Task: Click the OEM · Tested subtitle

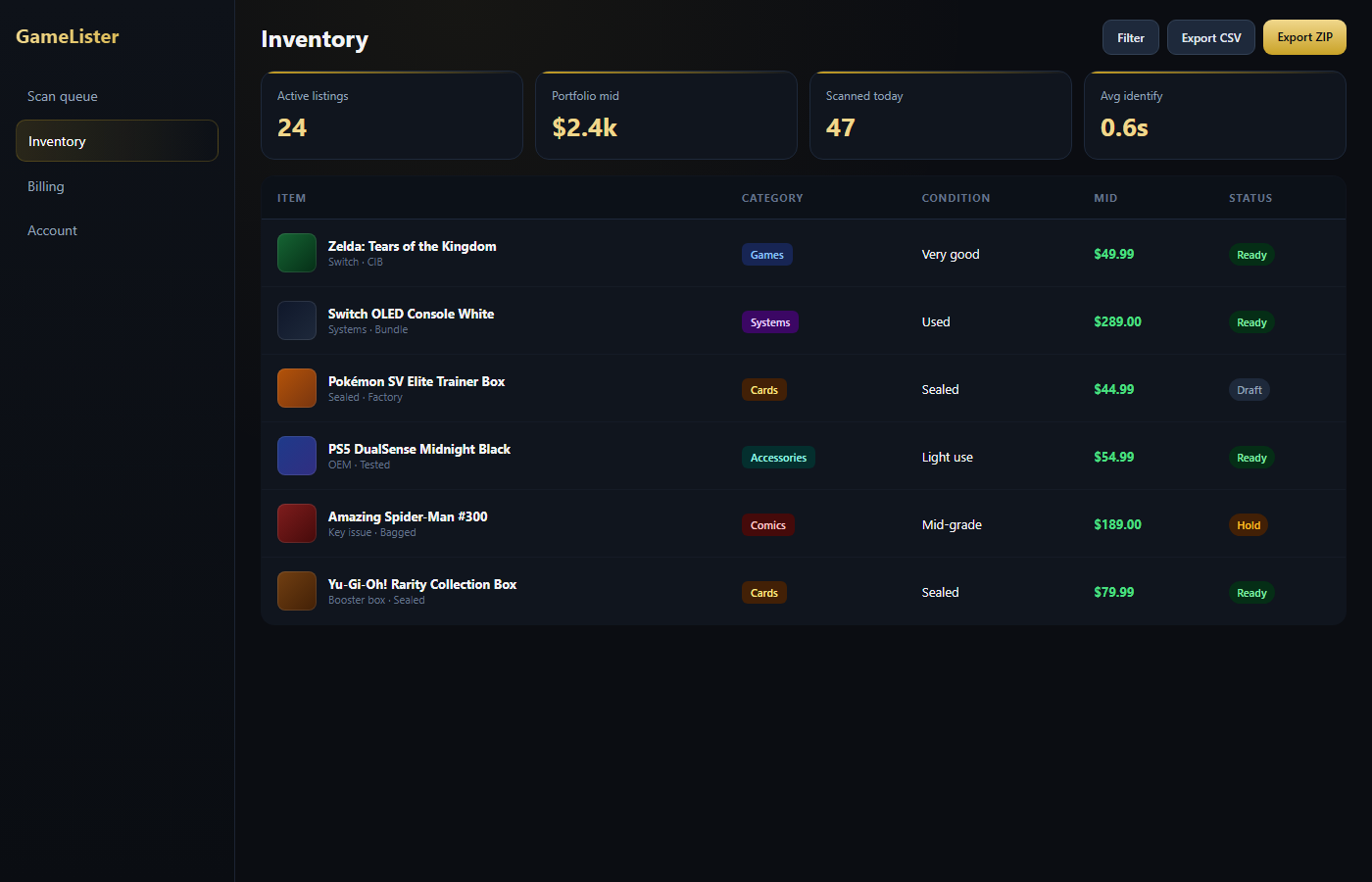Action: pyautogui.click(x=360, y=465)
